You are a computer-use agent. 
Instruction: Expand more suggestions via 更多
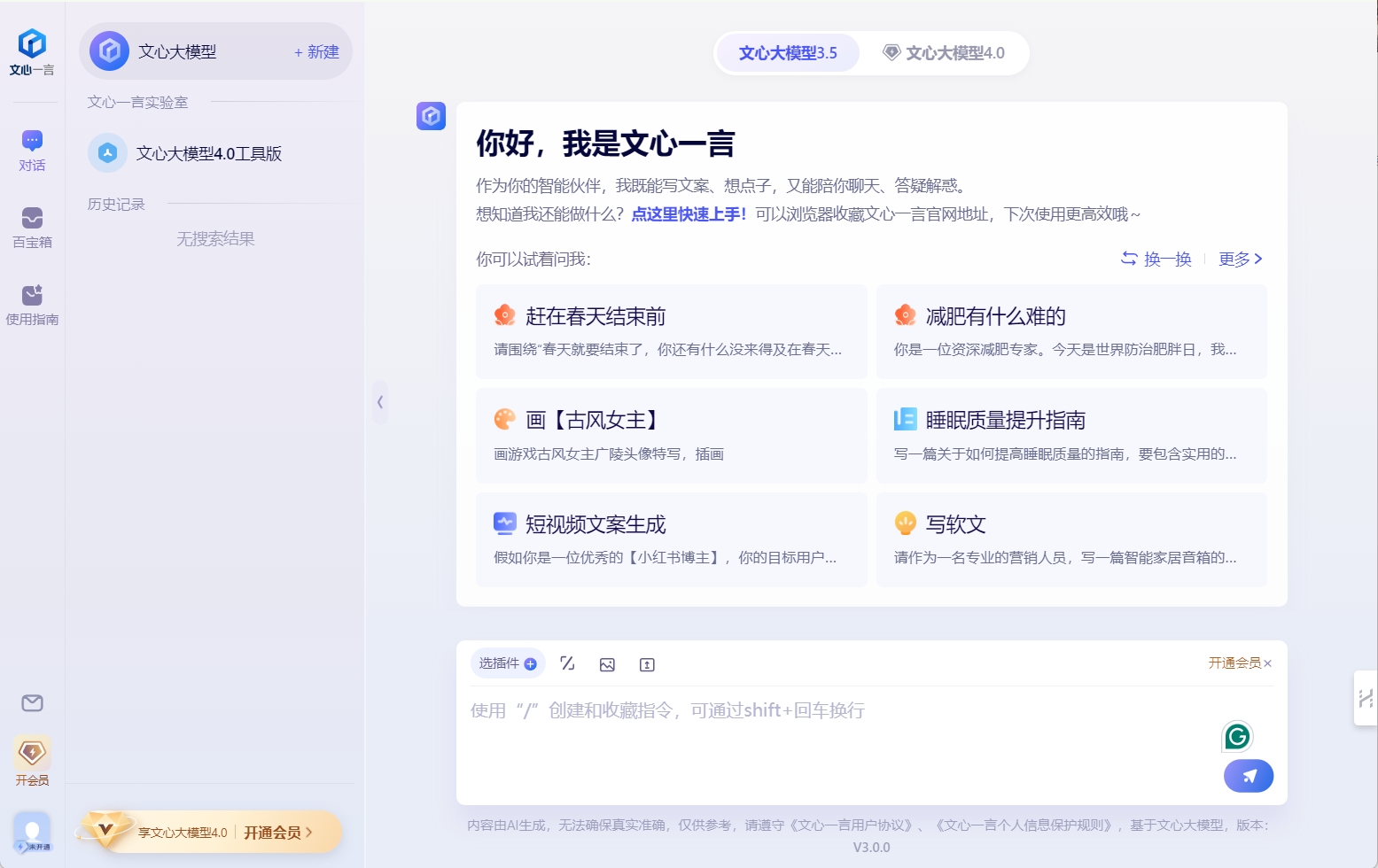(x=1241, y=259)
